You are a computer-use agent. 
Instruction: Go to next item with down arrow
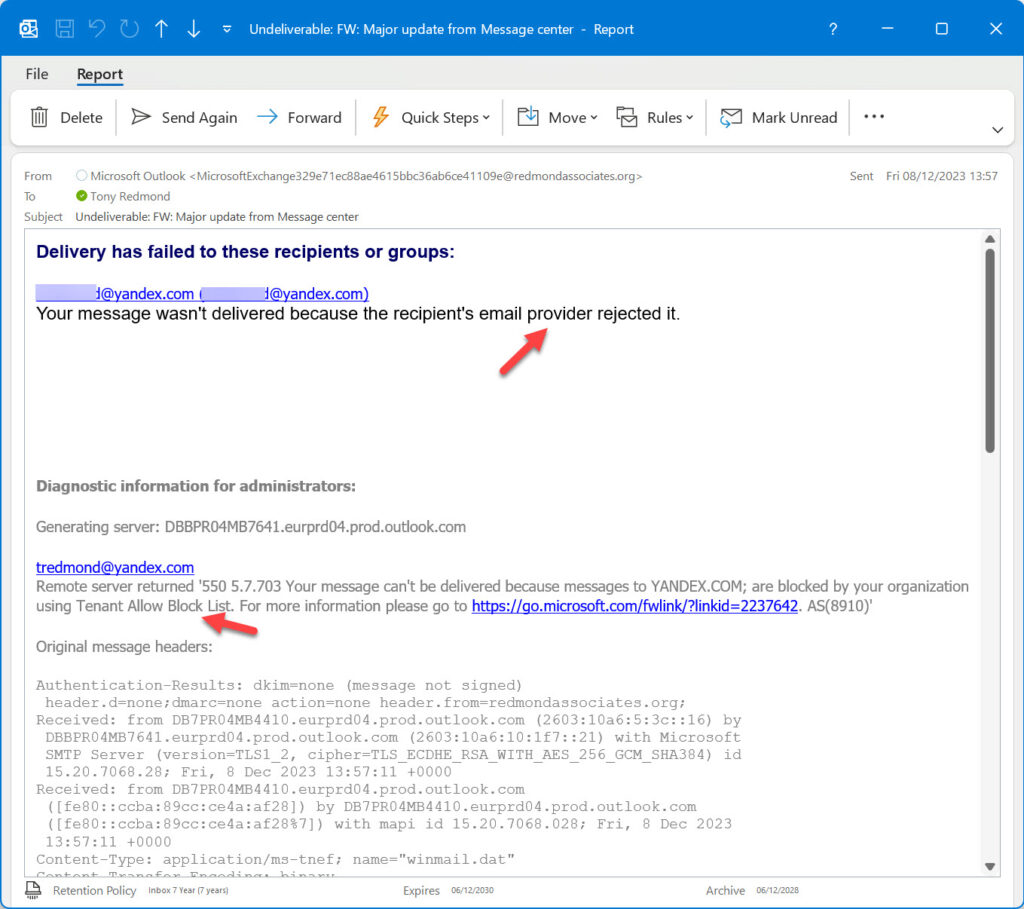click(x=194, y=29)
